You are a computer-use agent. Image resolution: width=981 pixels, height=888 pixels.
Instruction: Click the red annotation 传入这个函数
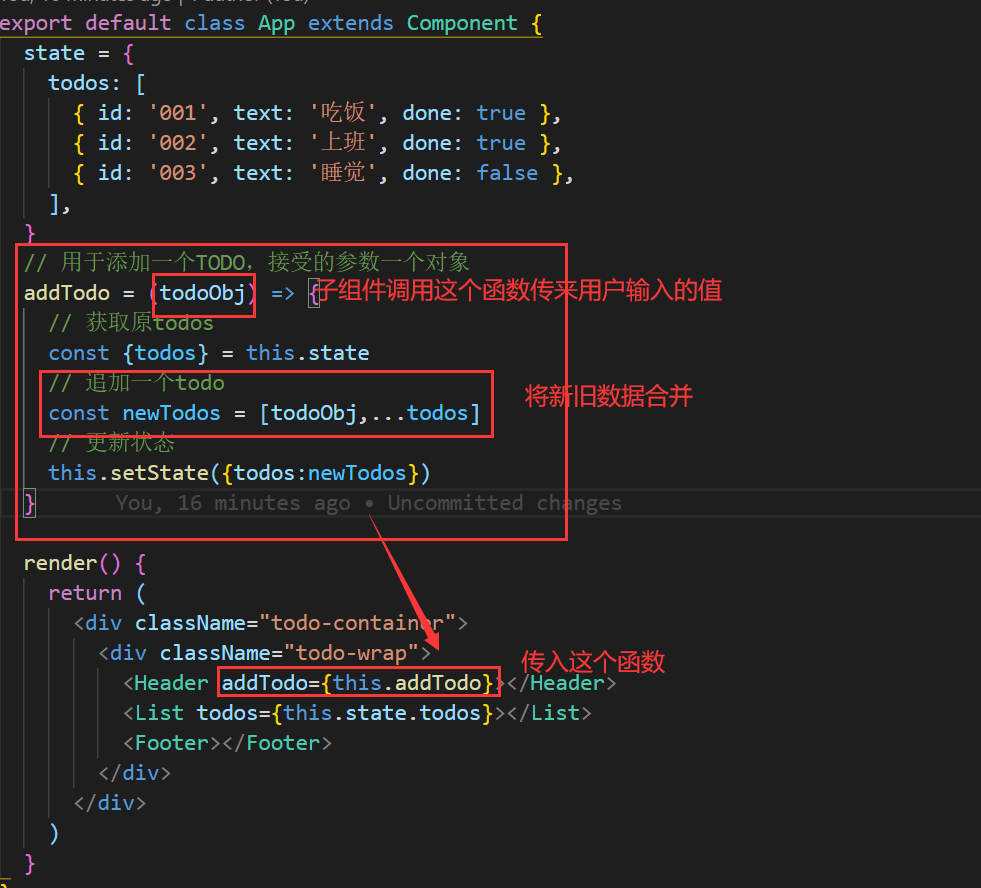[592, 662]
